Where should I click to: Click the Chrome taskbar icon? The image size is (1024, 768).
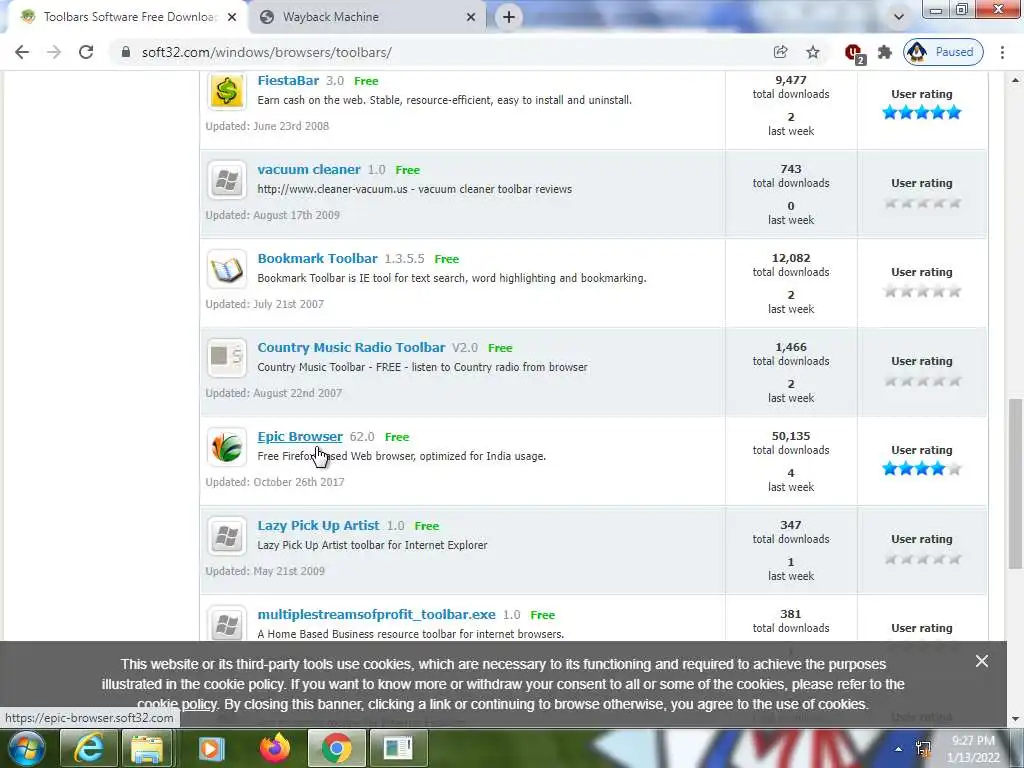(x=336, y=748)
